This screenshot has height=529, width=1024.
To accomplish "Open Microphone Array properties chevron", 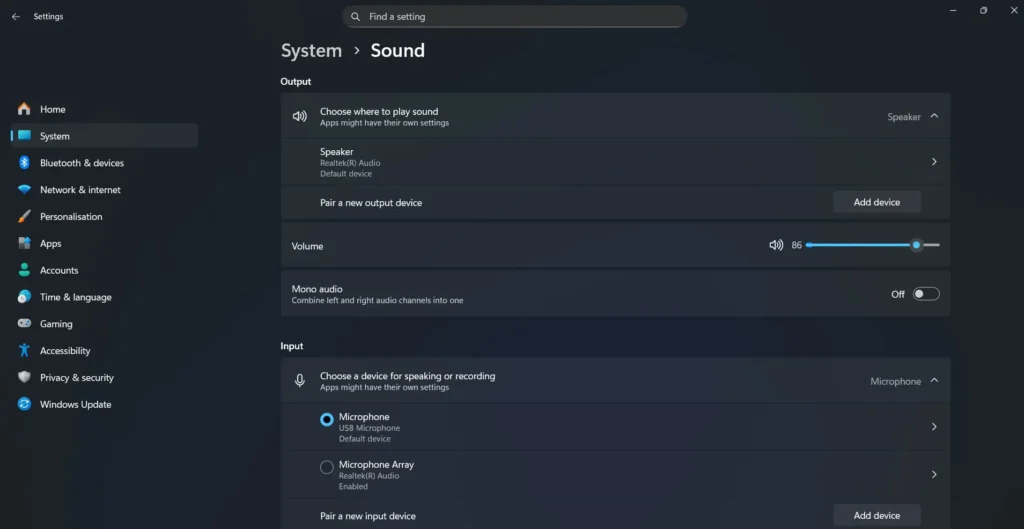I will 934,474.
